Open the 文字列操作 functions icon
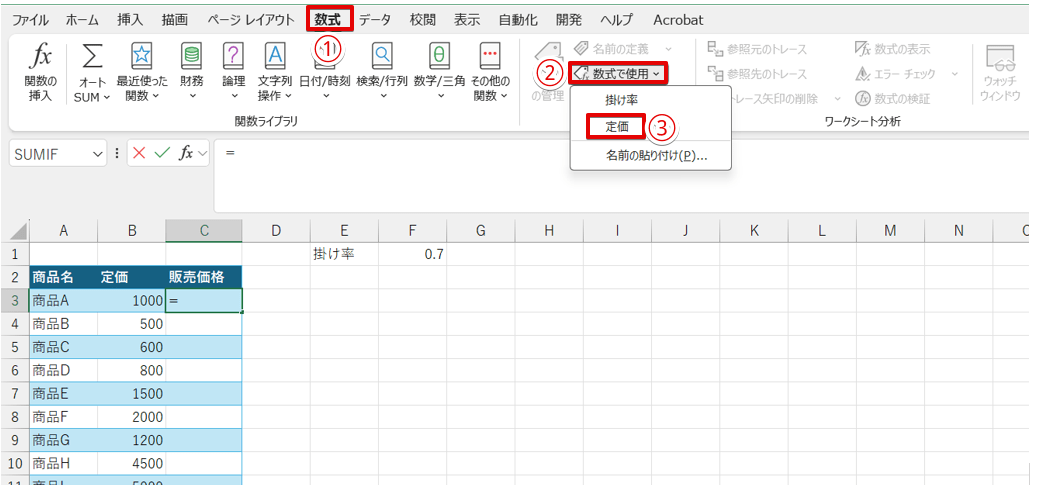 click(x=275, y=57)
